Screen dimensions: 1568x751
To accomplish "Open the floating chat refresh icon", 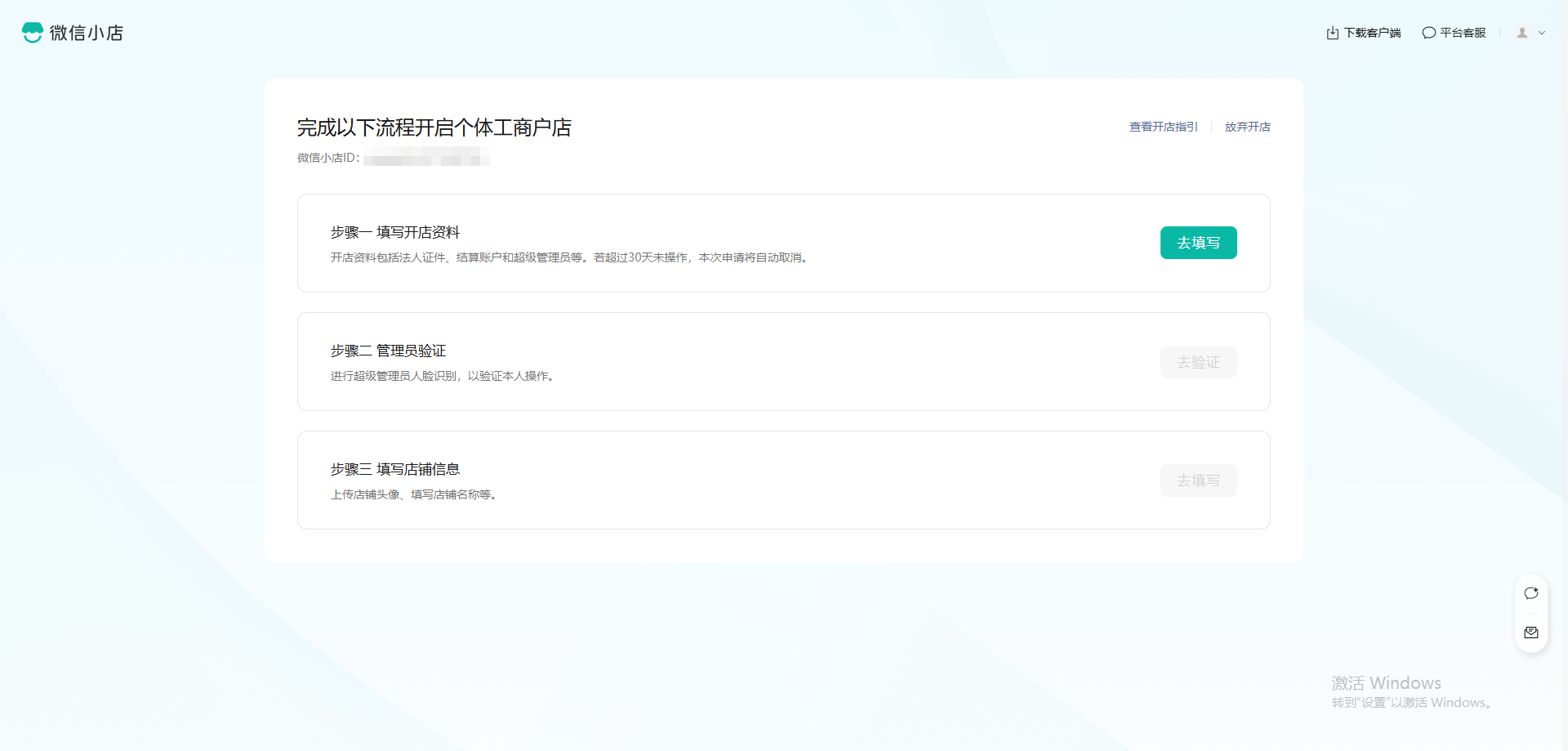I will tap(1531, 593).
